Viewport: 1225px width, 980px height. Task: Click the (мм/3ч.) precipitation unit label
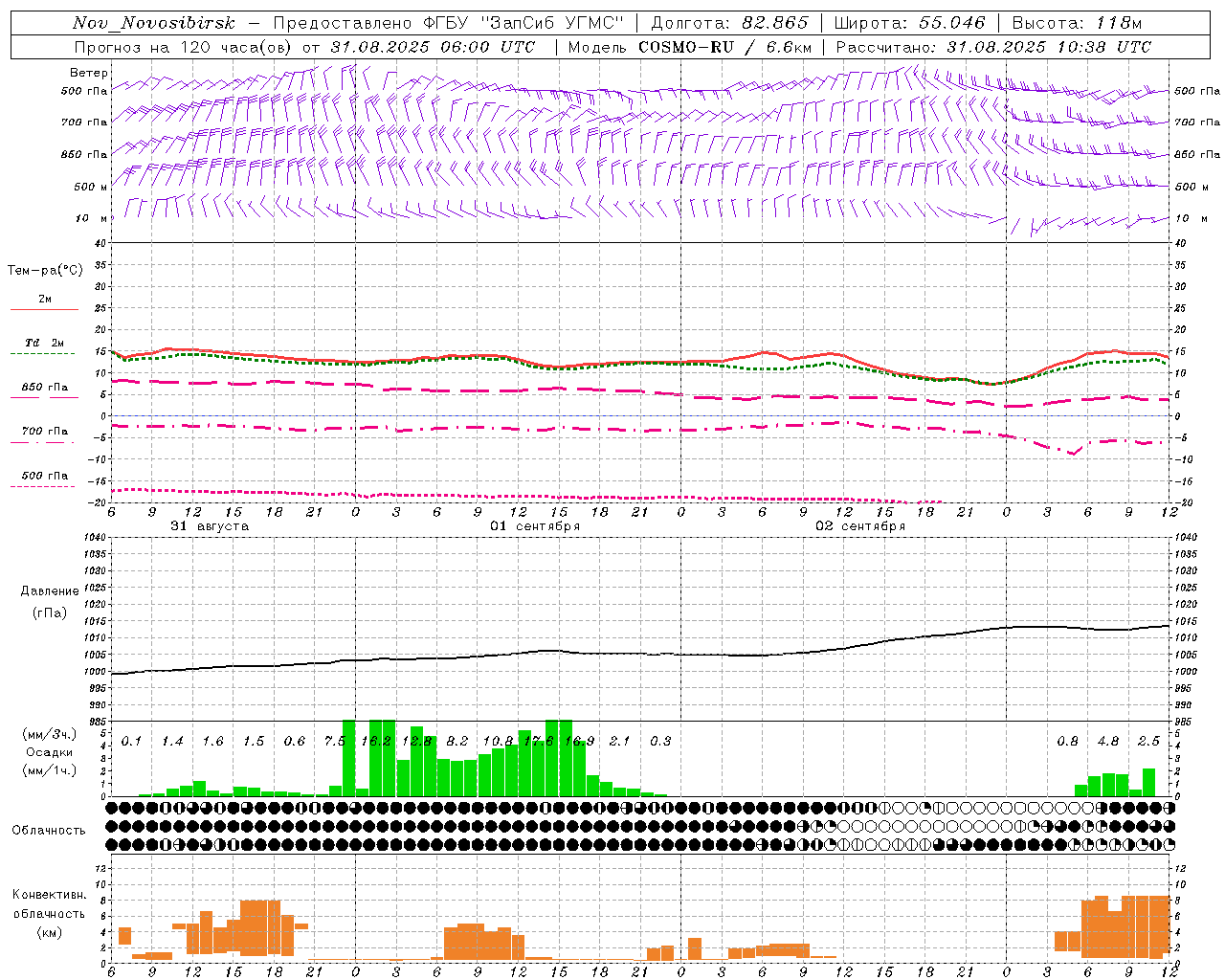(49, 734)
